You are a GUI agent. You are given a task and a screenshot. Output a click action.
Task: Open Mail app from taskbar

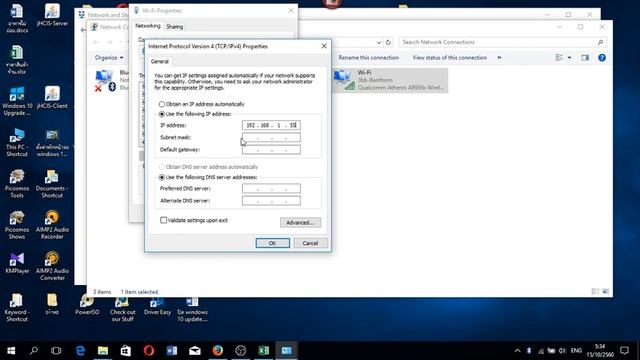[195, 350]
